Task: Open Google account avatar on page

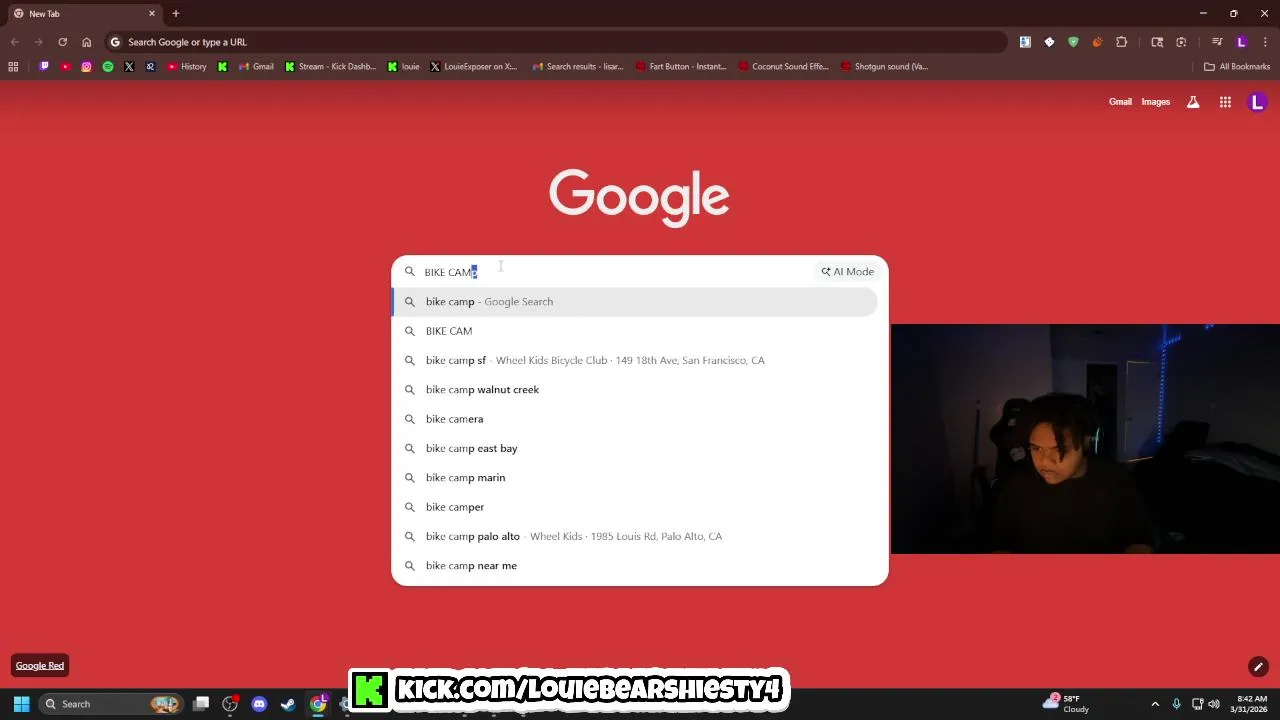Action: click(1257, 102)
